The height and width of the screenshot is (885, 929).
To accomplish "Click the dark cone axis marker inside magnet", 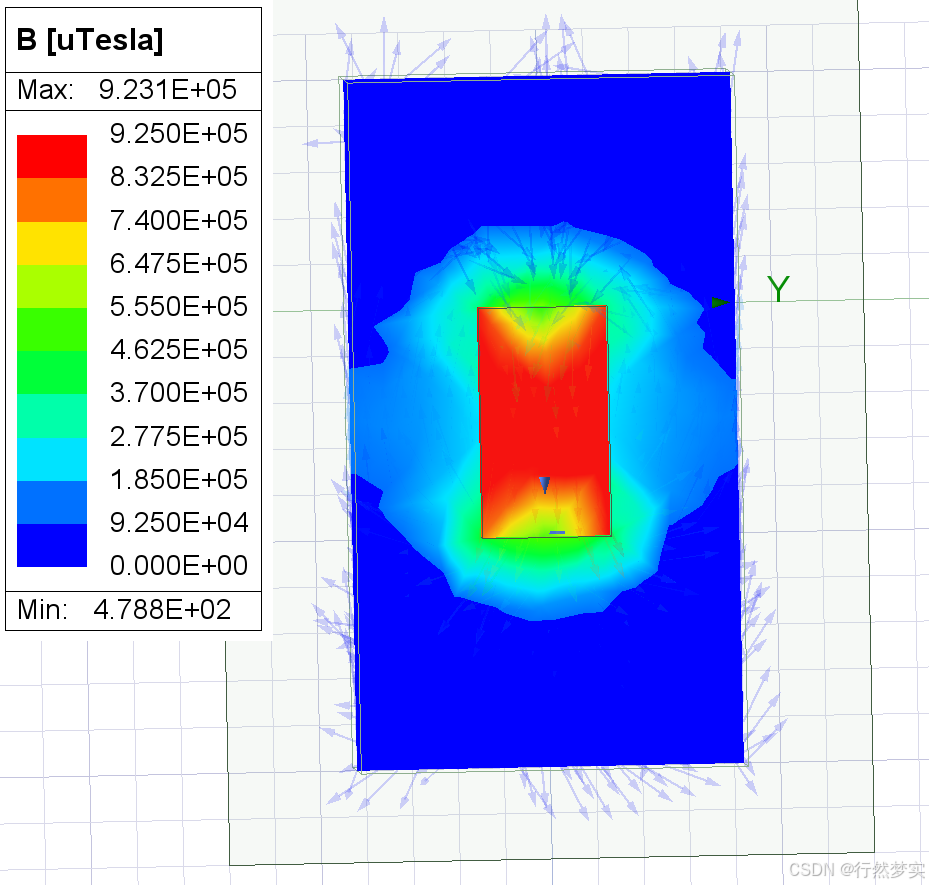I will coord(544,485).
